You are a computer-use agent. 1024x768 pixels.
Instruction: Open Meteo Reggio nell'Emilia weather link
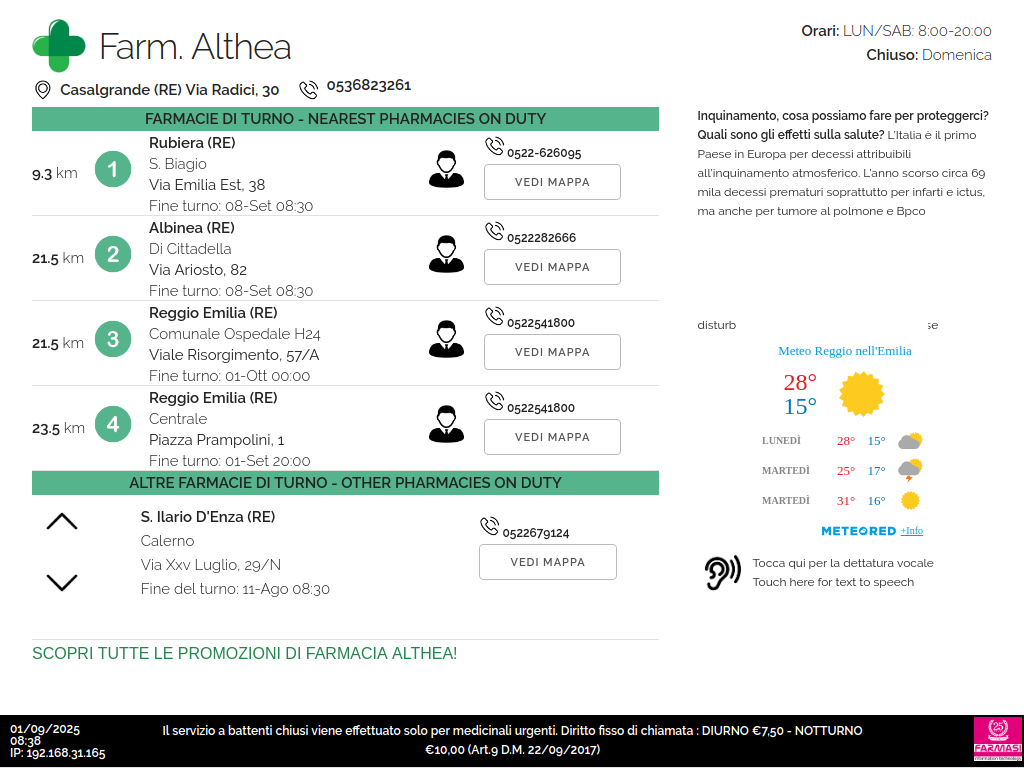(844, 351)
